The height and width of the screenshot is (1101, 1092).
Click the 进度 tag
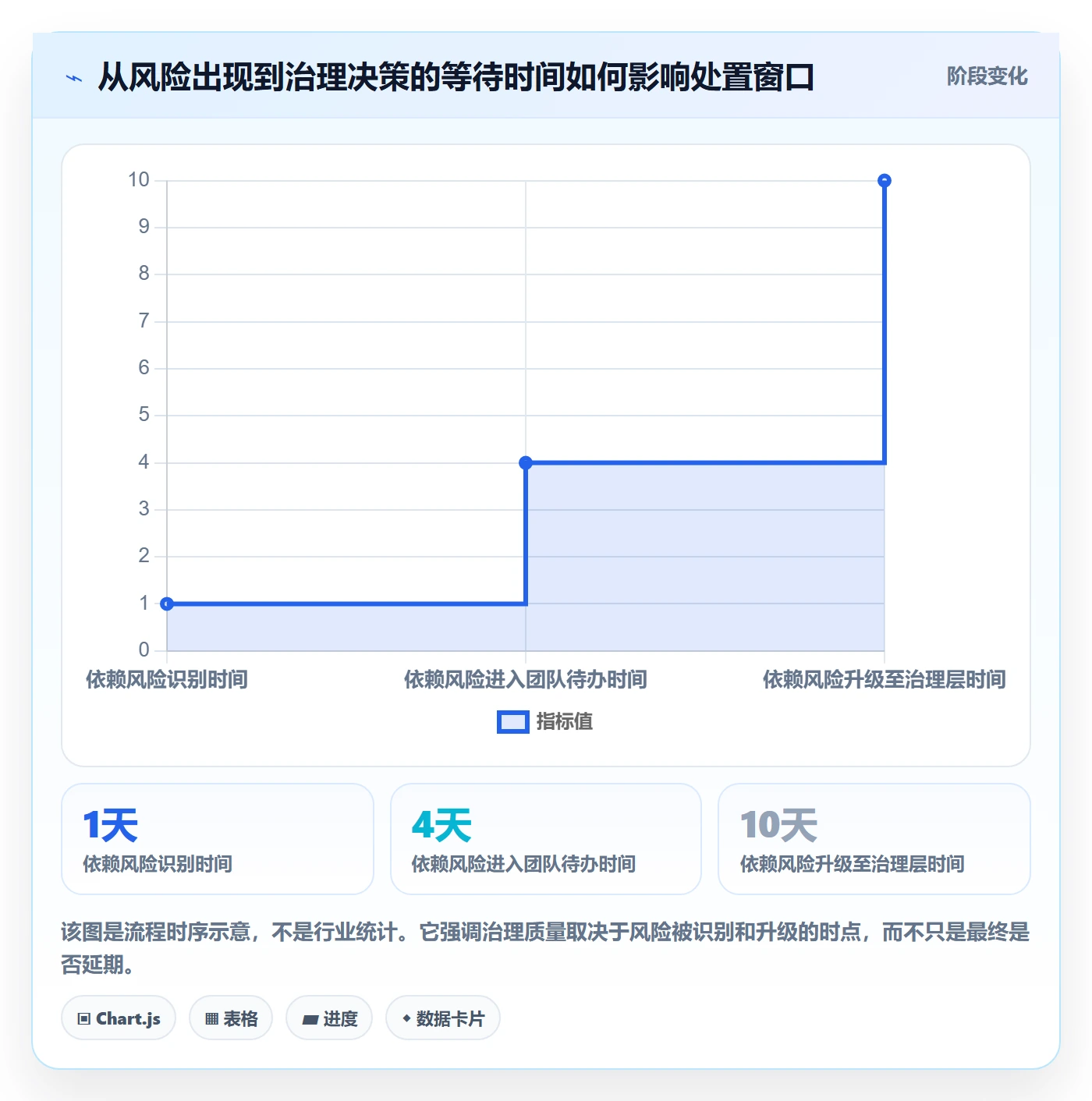click(x=329, y=1018)
